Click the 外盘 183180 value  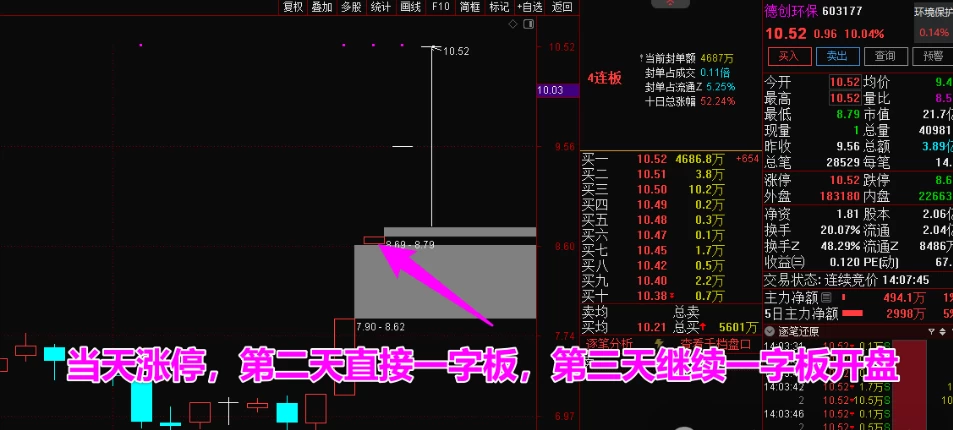[x=841, y=196]
